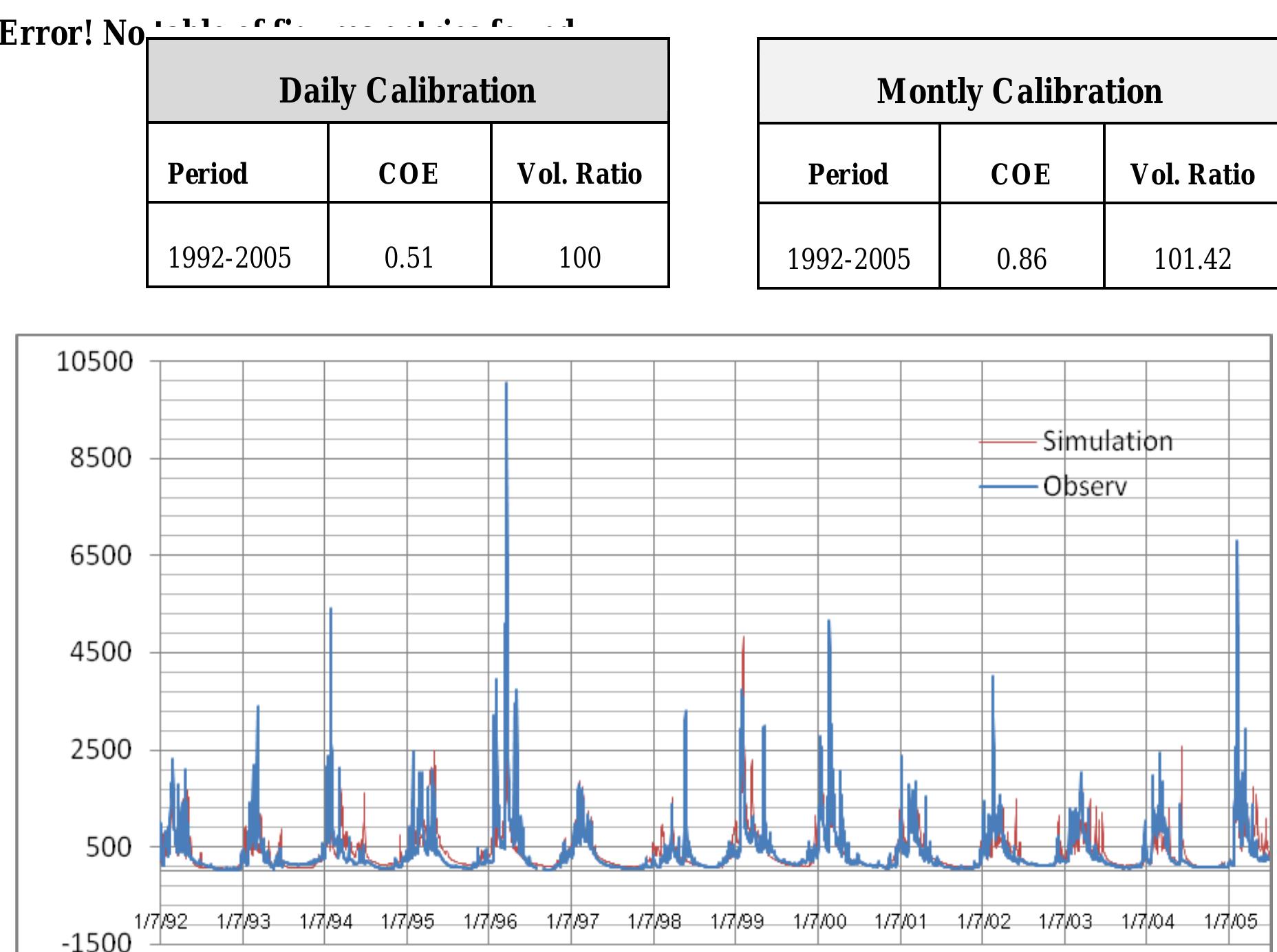Click the 10500 y-axis label
This screenshot has height=952, width=1277.
click(x=94, y=361)
